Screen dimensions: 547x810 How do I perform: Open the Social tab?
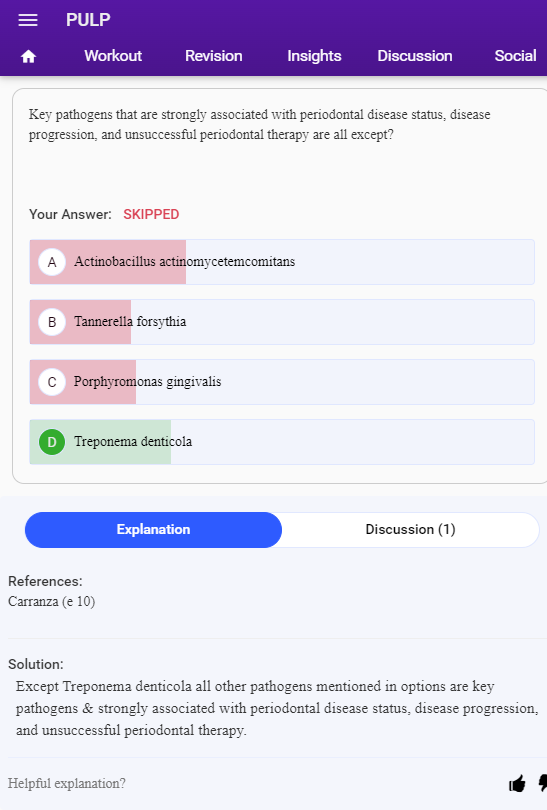click(x=515, y=56)
